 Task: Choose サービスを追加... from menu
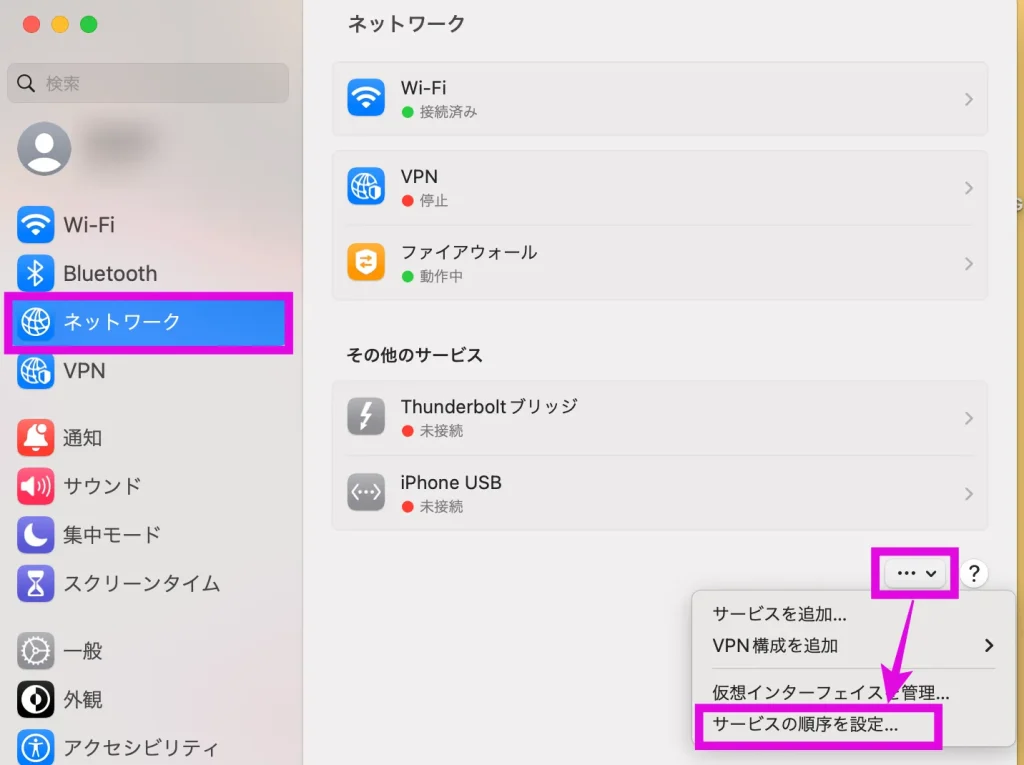pyautogui.click(x=779, y=613)
